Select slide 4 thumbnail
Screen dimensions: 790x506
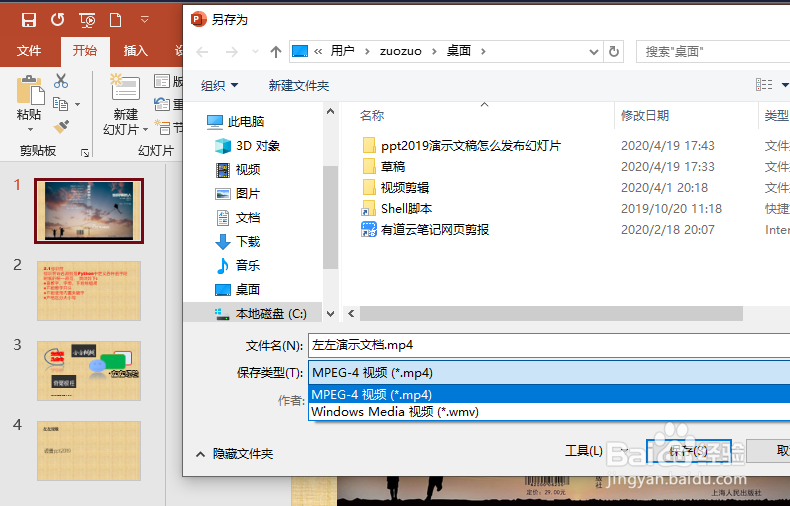[89, 451]
